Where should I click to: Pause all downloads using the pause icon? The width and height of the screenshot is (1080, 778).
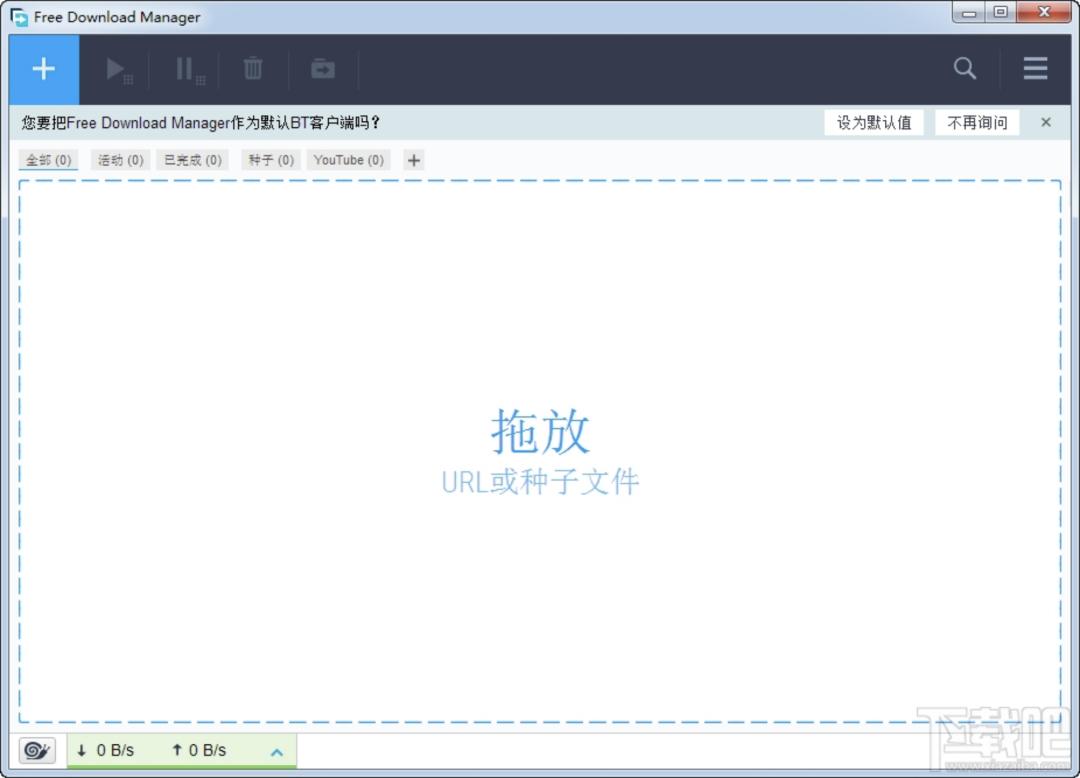[x=185, y=68]
